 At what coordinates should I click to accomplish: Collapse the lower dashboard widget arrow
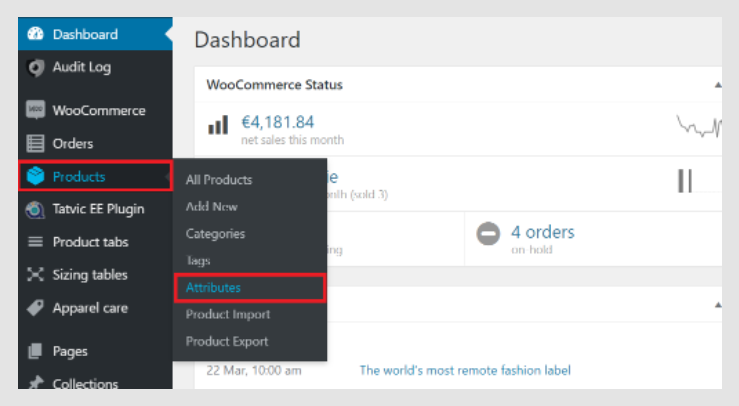pyautogui.click(x=718, y=305)
